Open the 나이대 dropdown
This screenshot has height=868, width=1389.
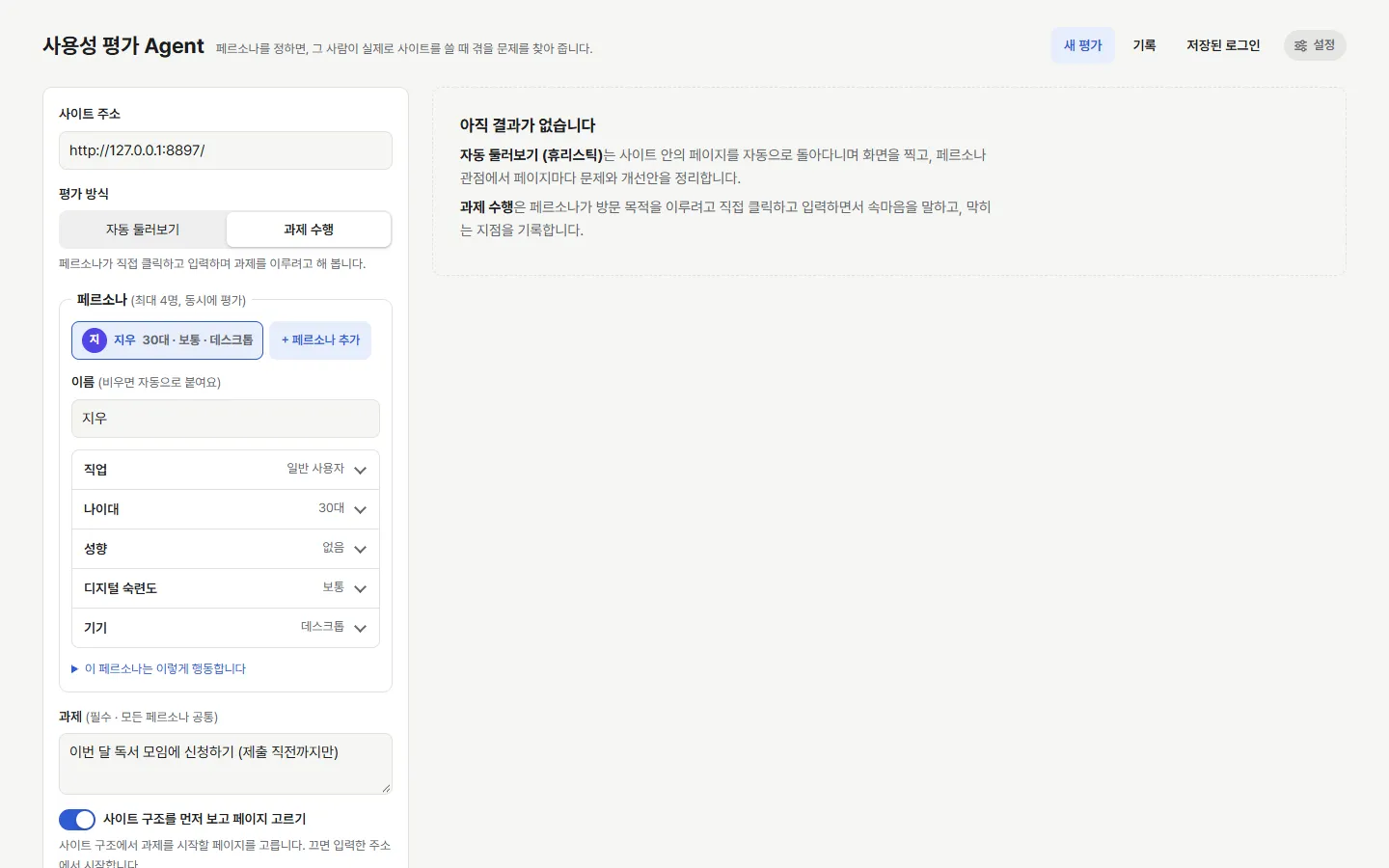point(226,509)
